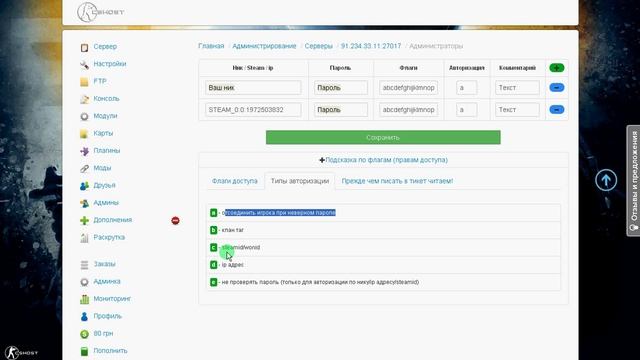Click the green 'c' steamid badge
The image size is (640, 360).
point(213,247)
